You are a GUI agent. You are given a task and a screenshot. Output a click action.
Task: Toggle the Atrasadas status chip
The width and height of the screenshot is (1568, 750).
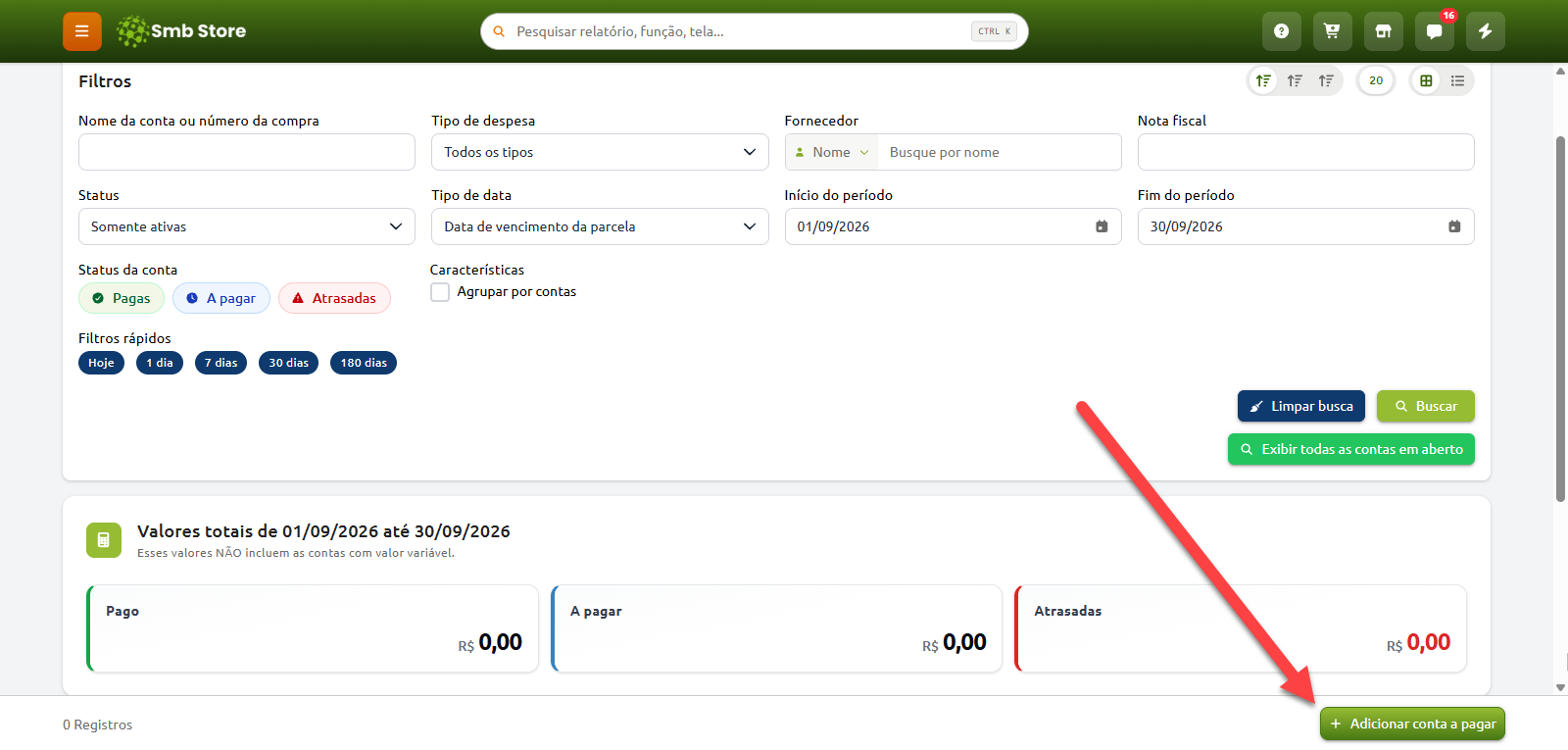tap(334, 298)
